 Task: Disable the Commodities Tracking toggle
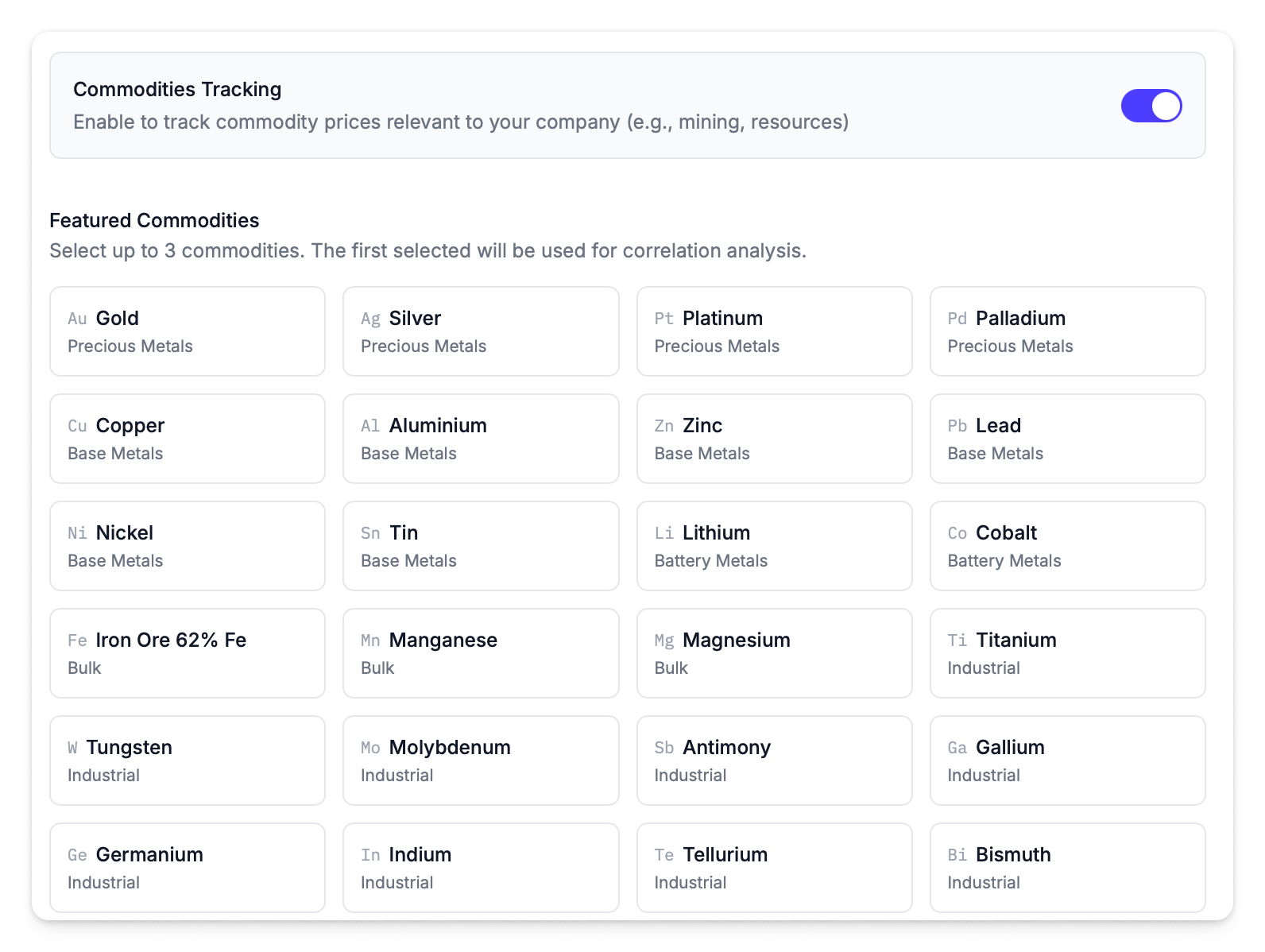[x=1151, y=106]
